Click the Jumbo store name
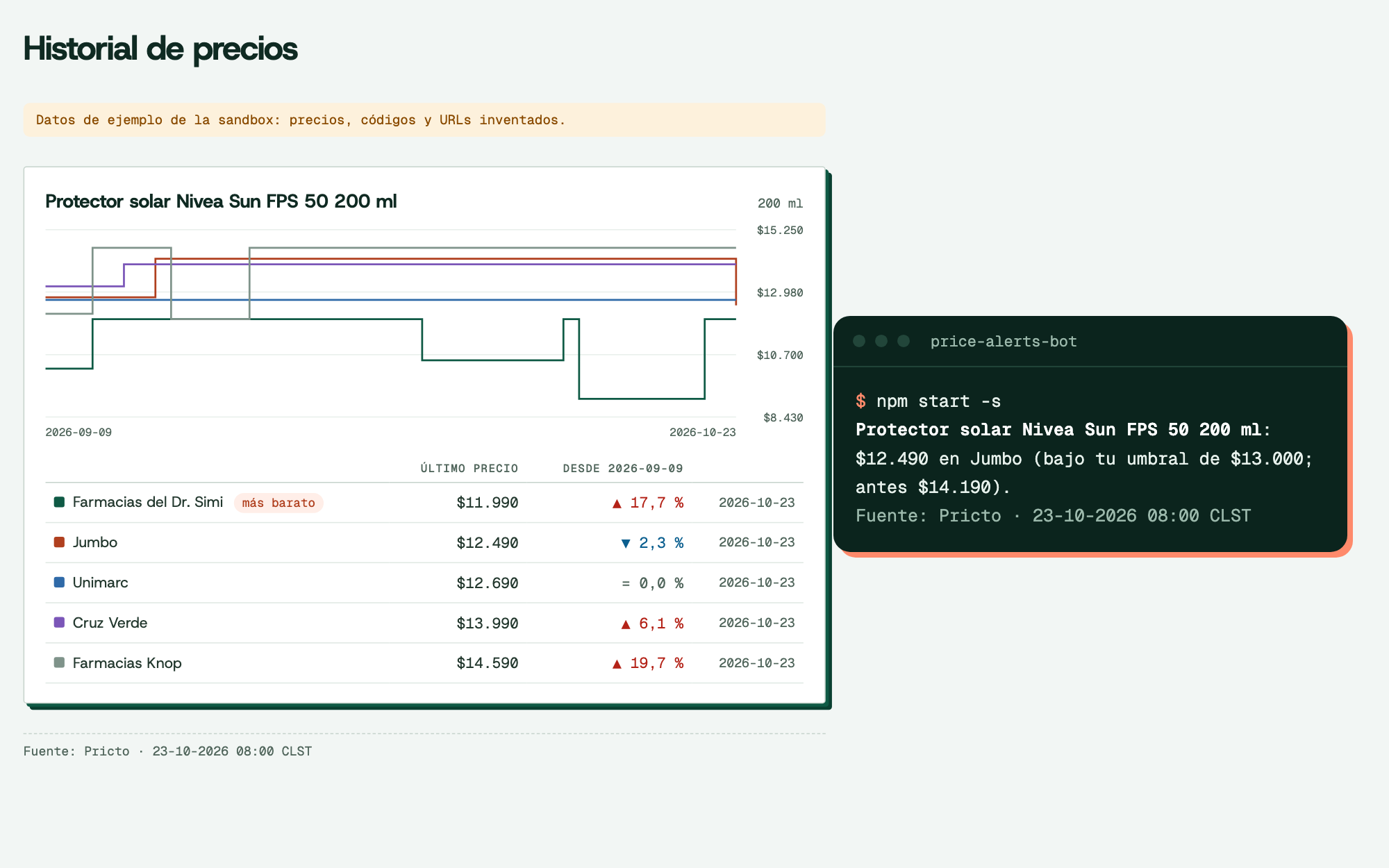Viewport: 1389px width, 868px height. (x=95, y=542)
